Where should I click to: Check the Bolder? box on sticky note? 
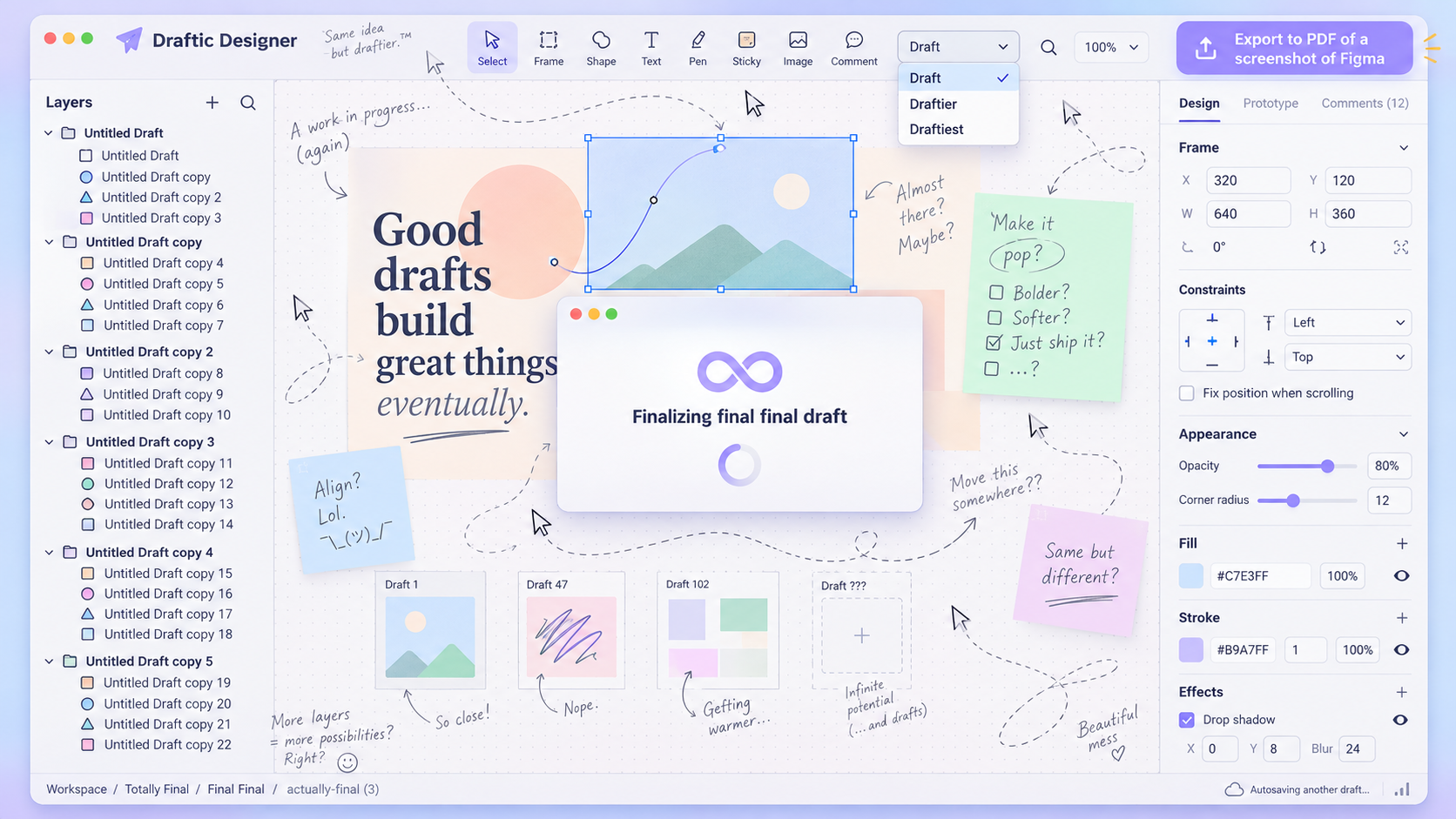(x=996, y=292)
